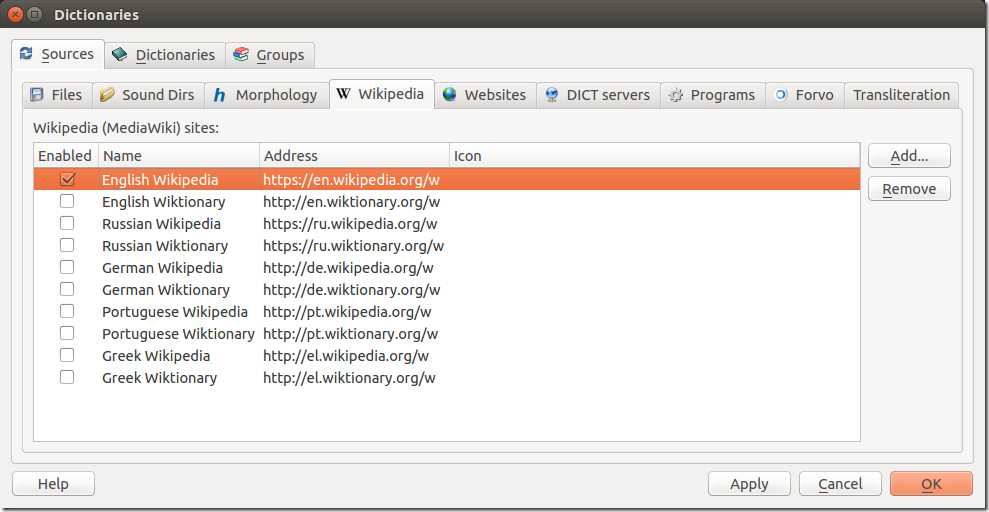Enable the Russian Wiktionary checkbox
This screenshot has width=989, height=512.
(x=67, y=245)
